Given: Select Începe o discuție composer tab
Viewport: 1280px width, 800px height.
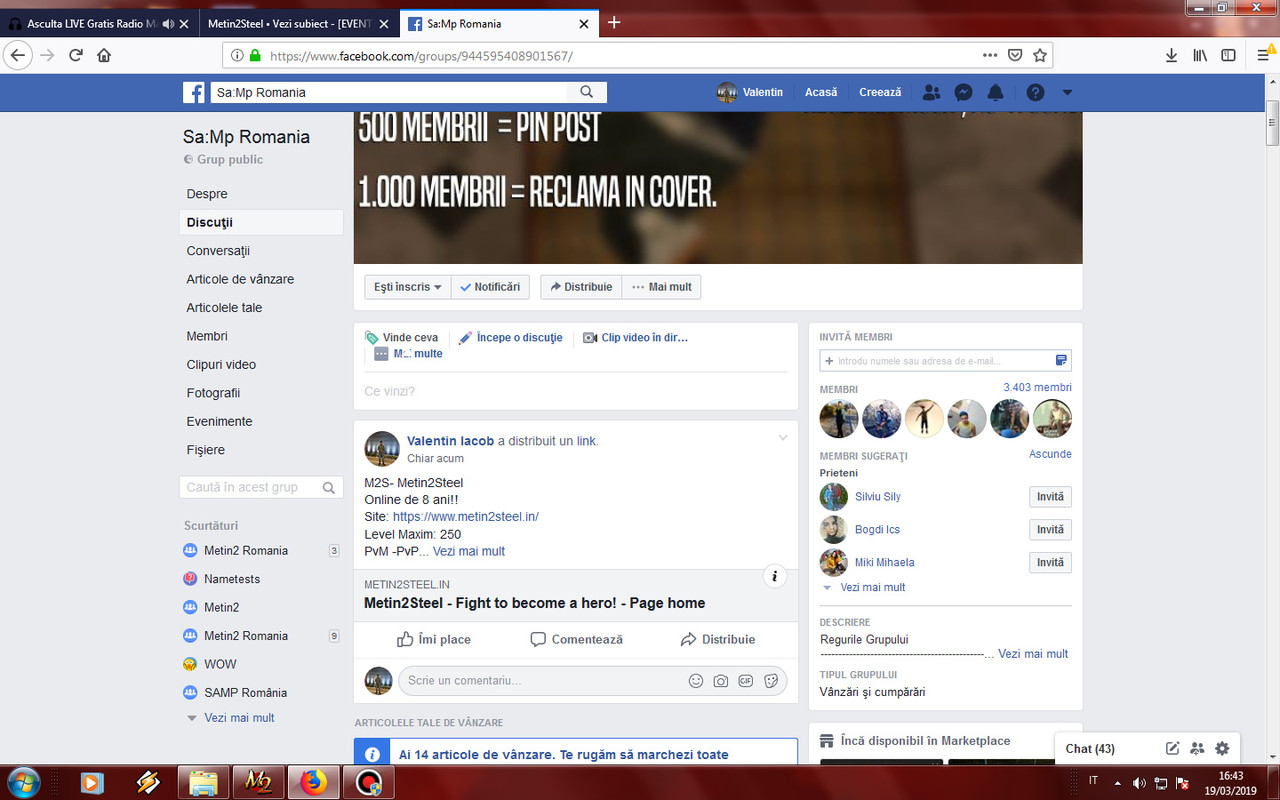Looking at the screenshot, I should pyautogui.click(x=511, y=338).
